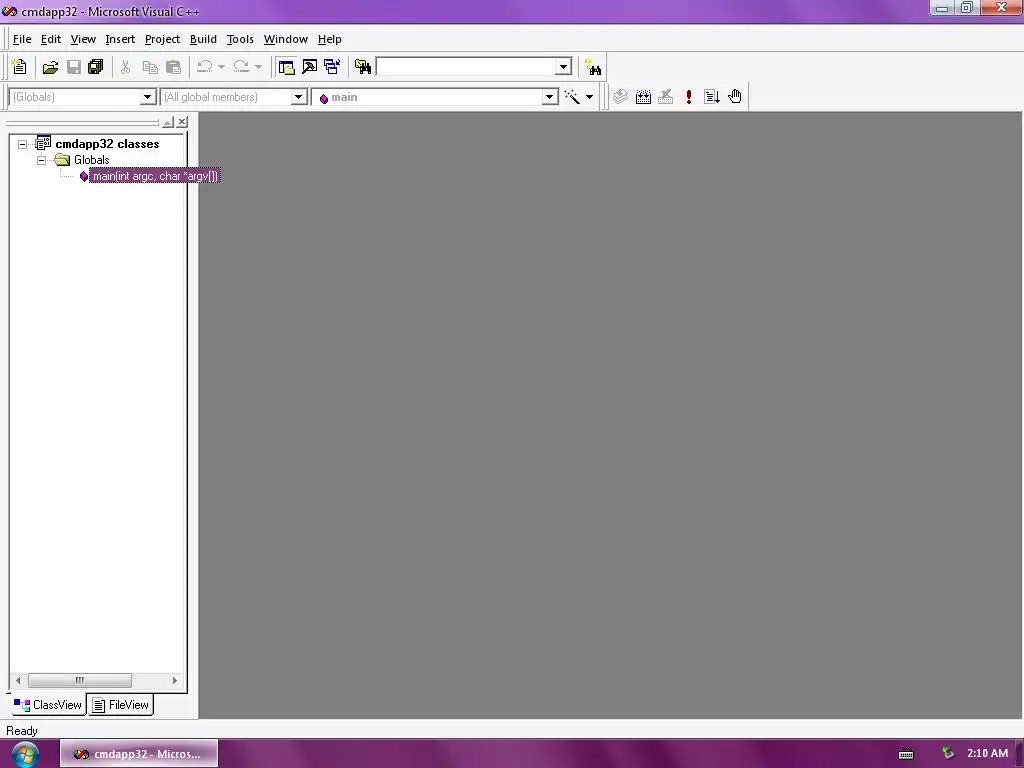Screen dimensions: 1024x768
Task: Click the workspace scrollbar left arrow
Action: pyautogui.click(x=18, y=680)
